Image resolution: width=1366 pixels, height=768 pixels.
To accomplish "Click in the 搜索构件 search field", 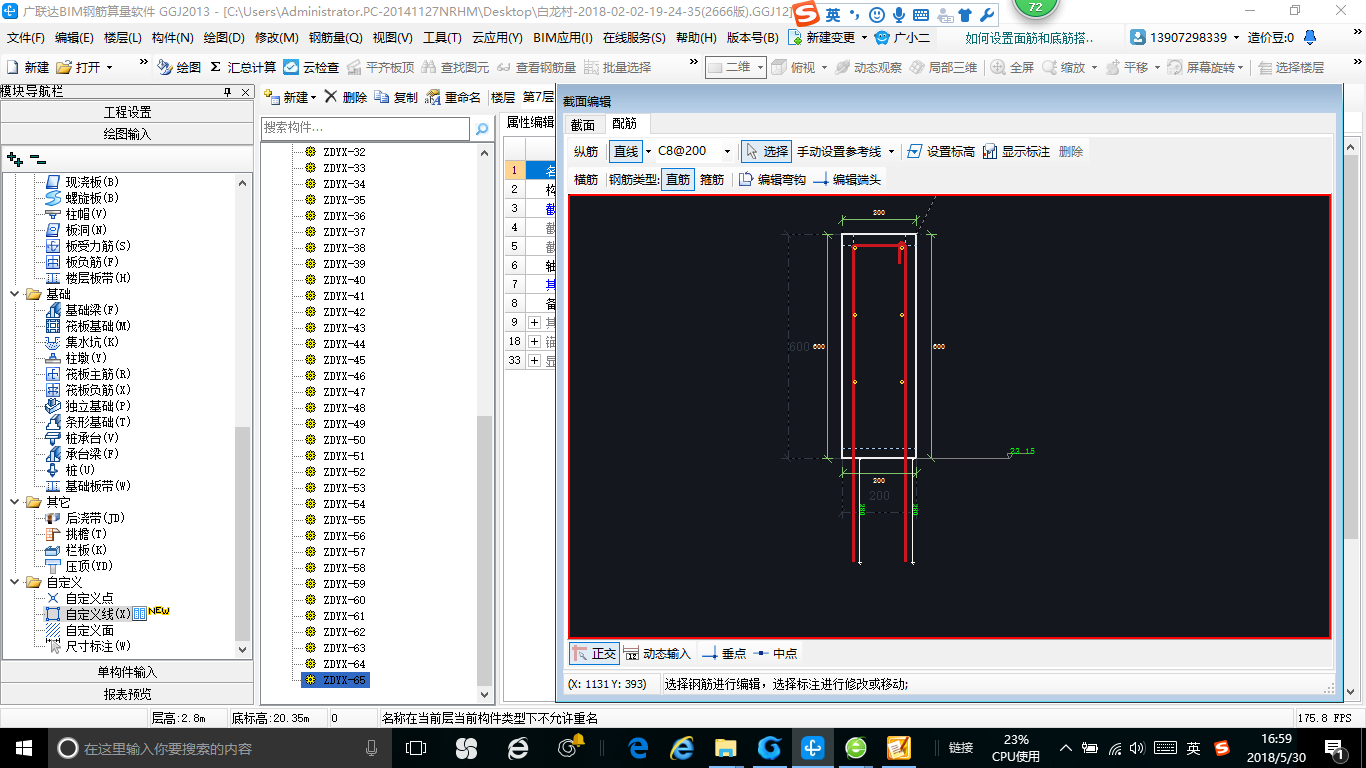I will pos(365,129).
